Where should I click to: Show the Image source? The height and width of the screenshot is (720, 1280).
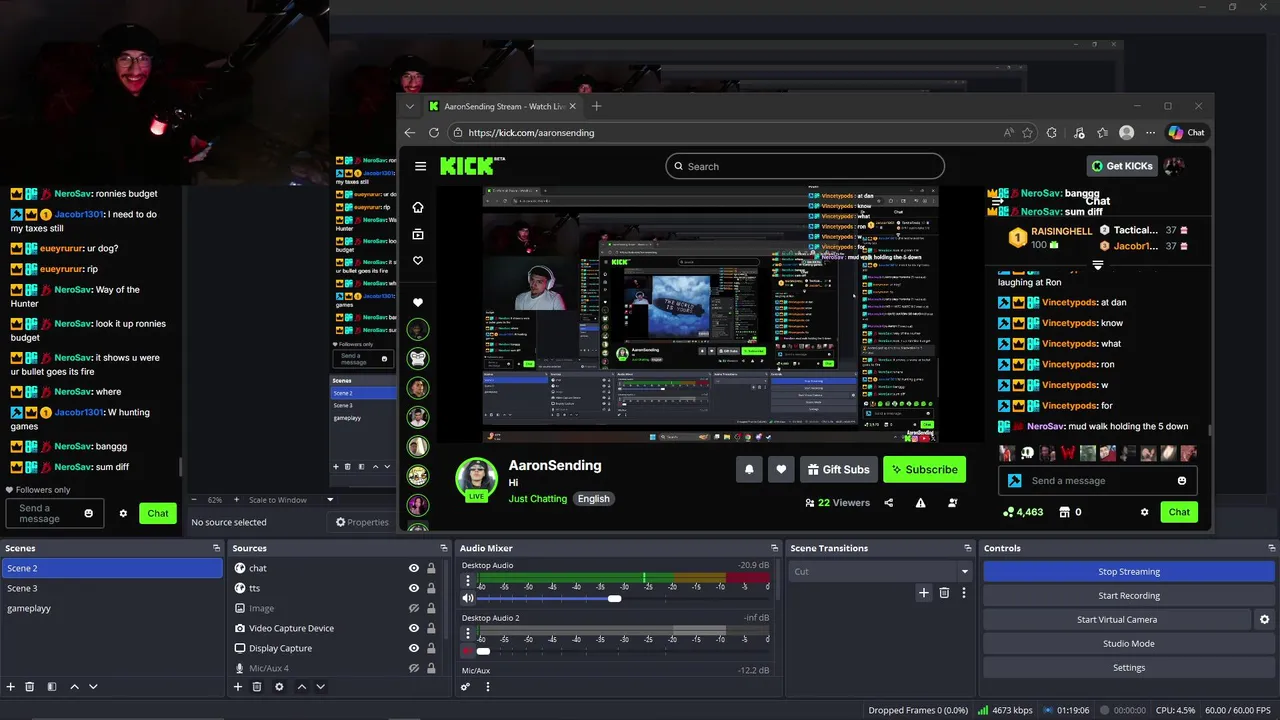click(413, 608)
